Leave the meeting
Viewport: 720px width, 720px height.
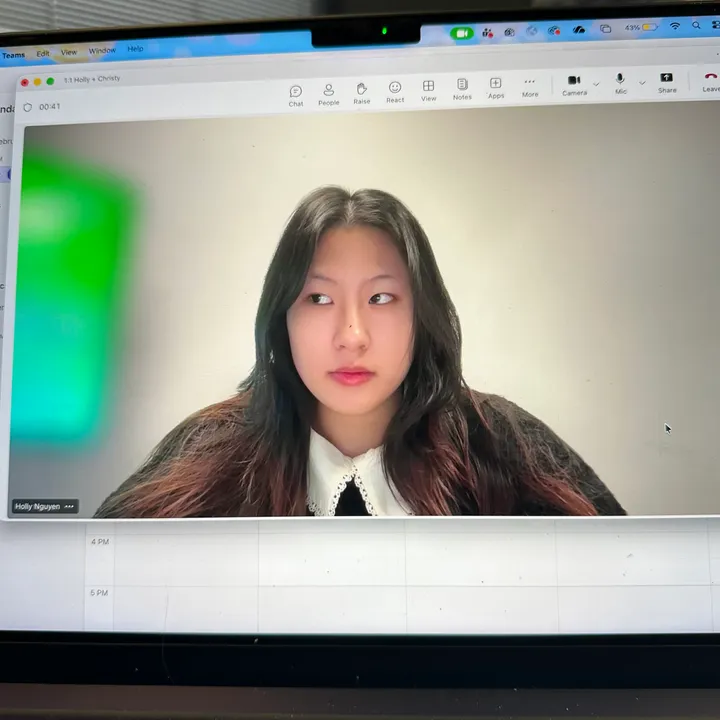pos(710,80)
